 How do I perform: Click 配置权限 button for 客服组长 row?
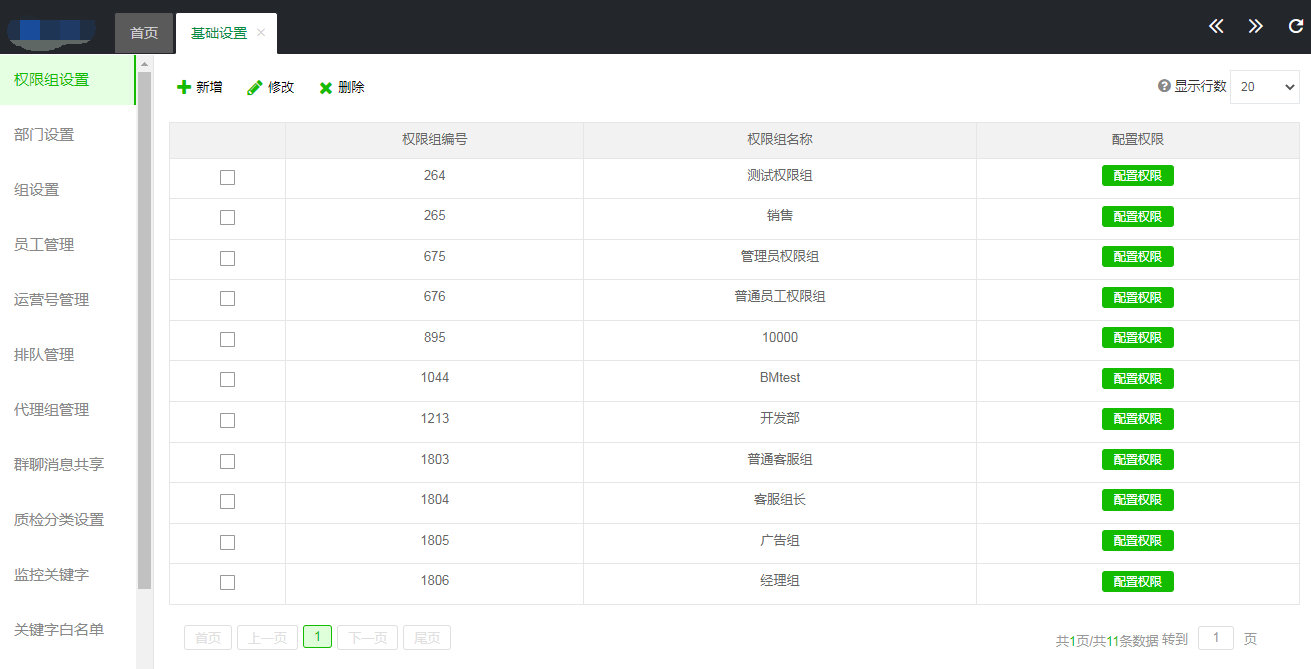tap(1137, 500)
